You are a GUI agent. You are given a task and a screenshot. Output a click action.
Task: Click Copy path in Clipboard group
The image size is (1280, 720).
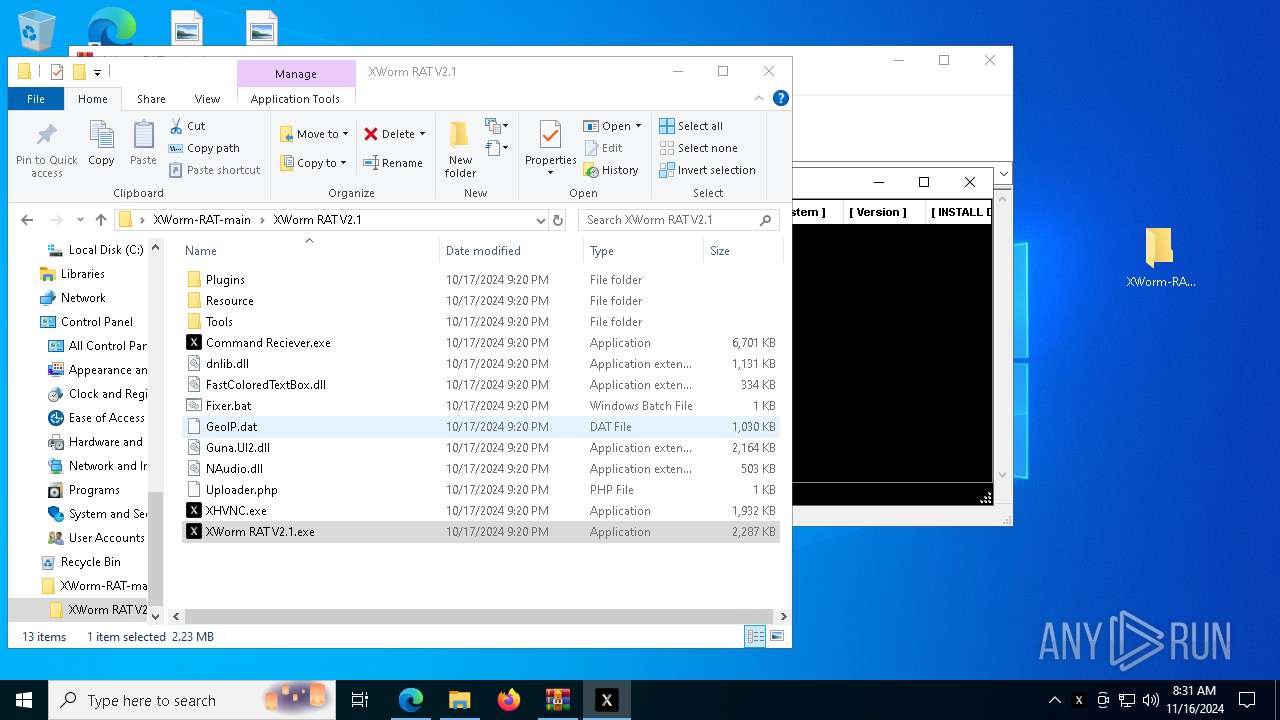(x=204, y=148)
